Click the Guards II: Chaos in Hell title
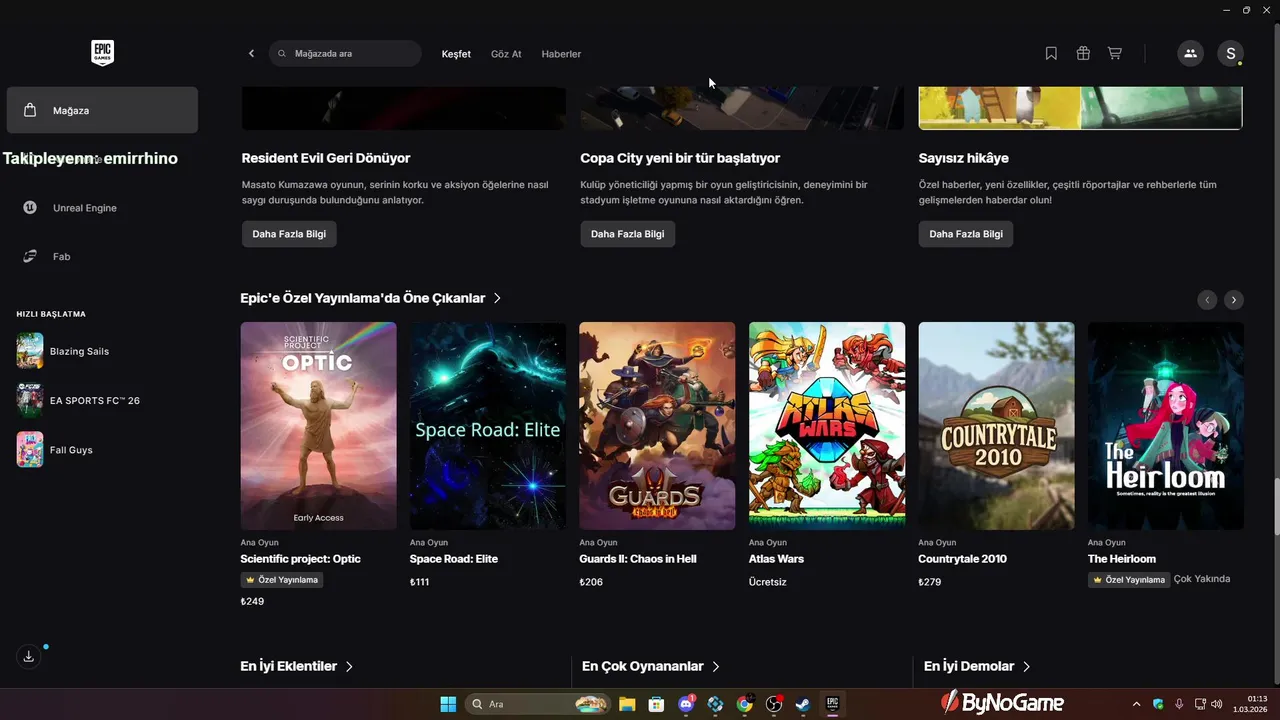This screenshot has width=1280, height=720. click(638, 559)
